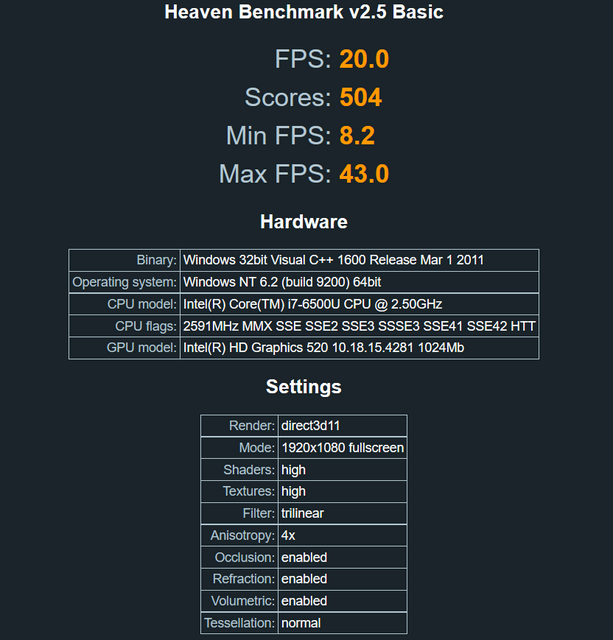Click the CPU flags value cell
The height and width of the screenshot is (640, 613).
359,326
